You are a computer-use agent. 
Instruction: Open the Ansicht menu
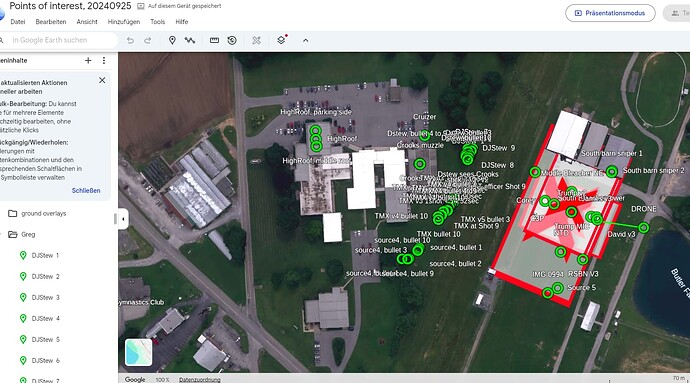(x=87, y=22)
